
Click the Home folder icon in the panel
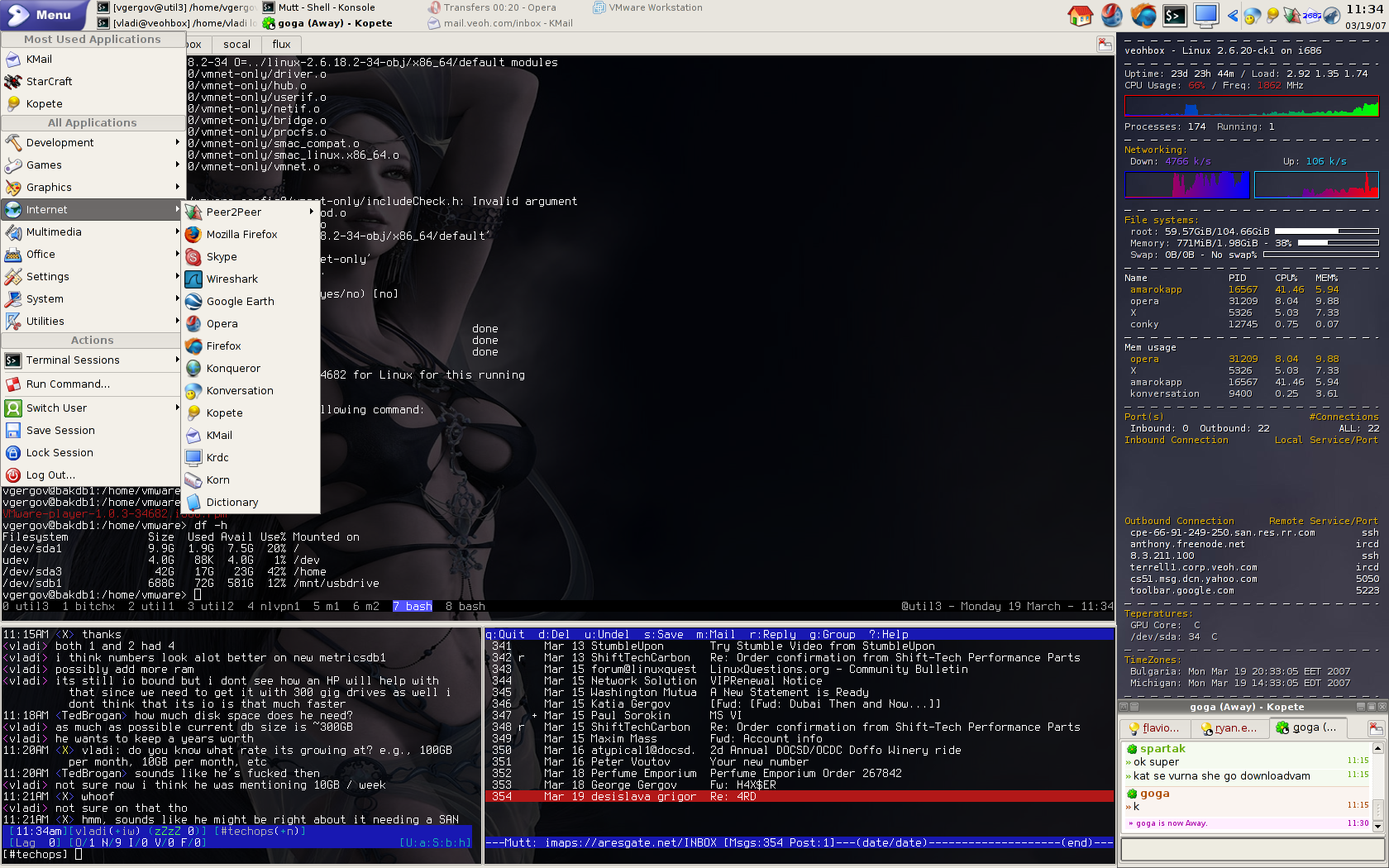pyautogui.click(x=1080, y=15)
